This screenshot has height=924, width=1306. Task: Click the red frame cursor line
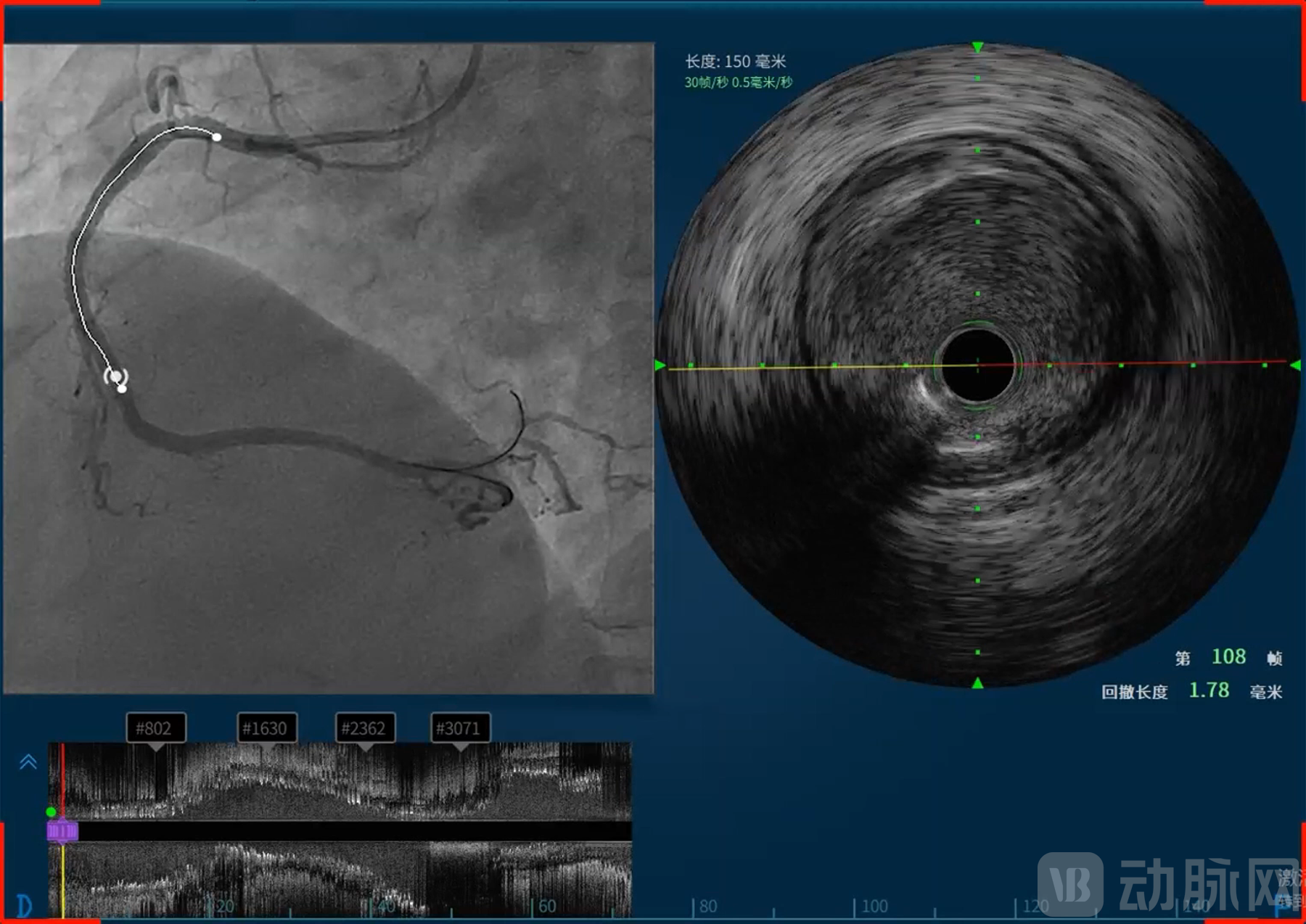63,780
